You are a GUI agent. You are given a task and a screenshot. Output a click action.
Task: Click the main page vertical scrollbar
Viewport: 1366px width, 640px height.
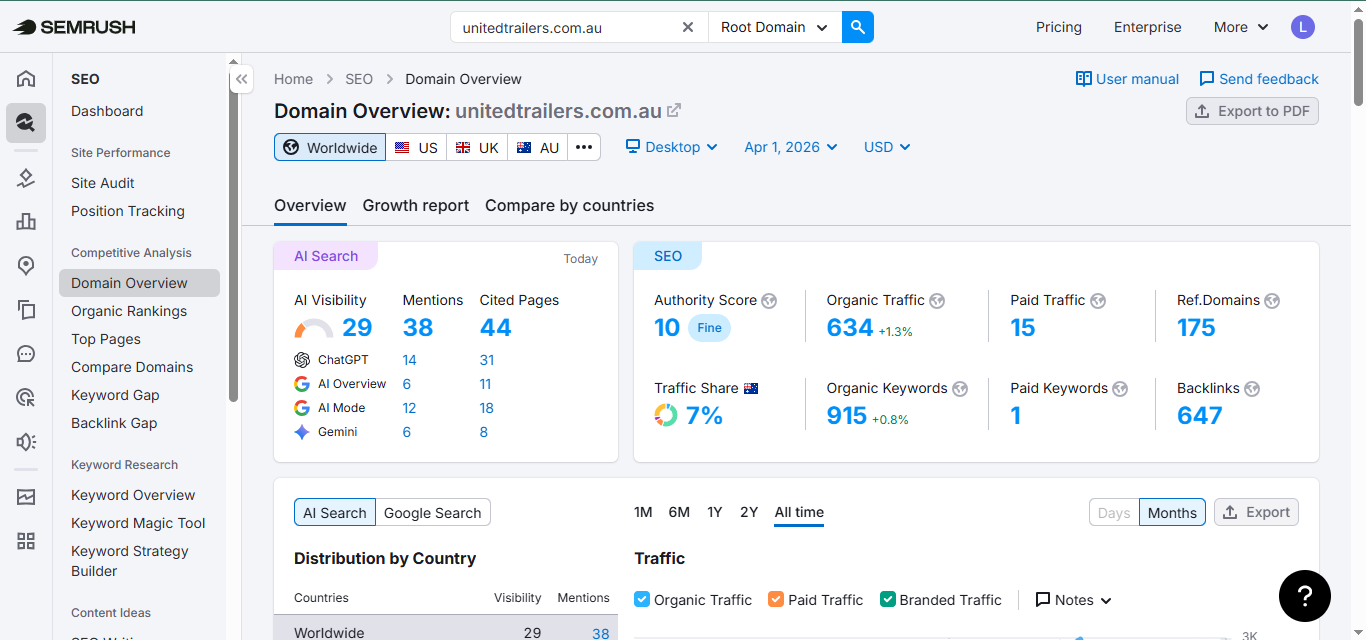coord(1358,60)
